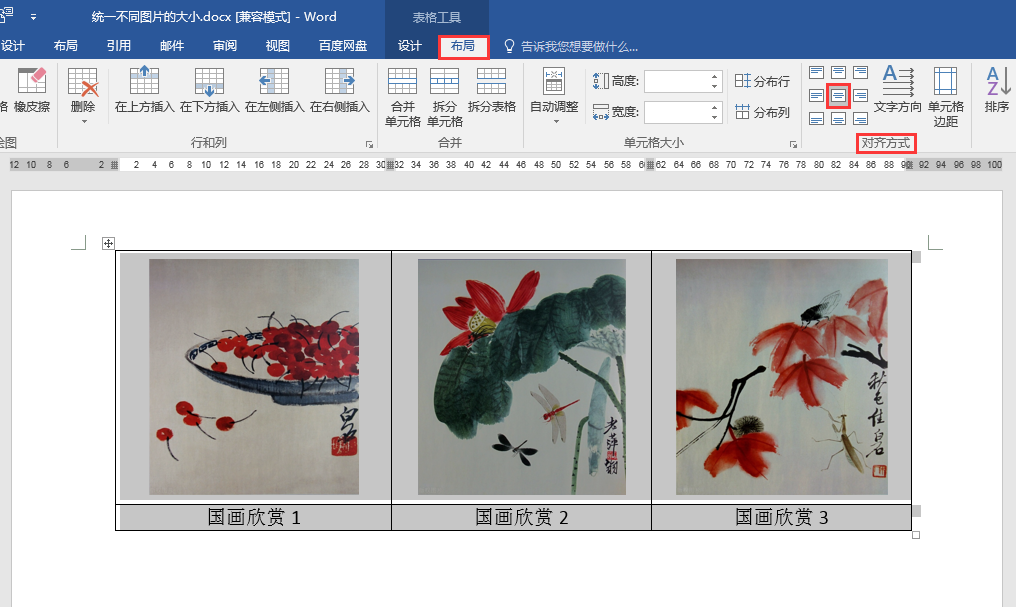Open the Baidu Netdisk (百度网盘) tab
The height and width of the screenshot is (607, 1016).
[x=343, y=46]
